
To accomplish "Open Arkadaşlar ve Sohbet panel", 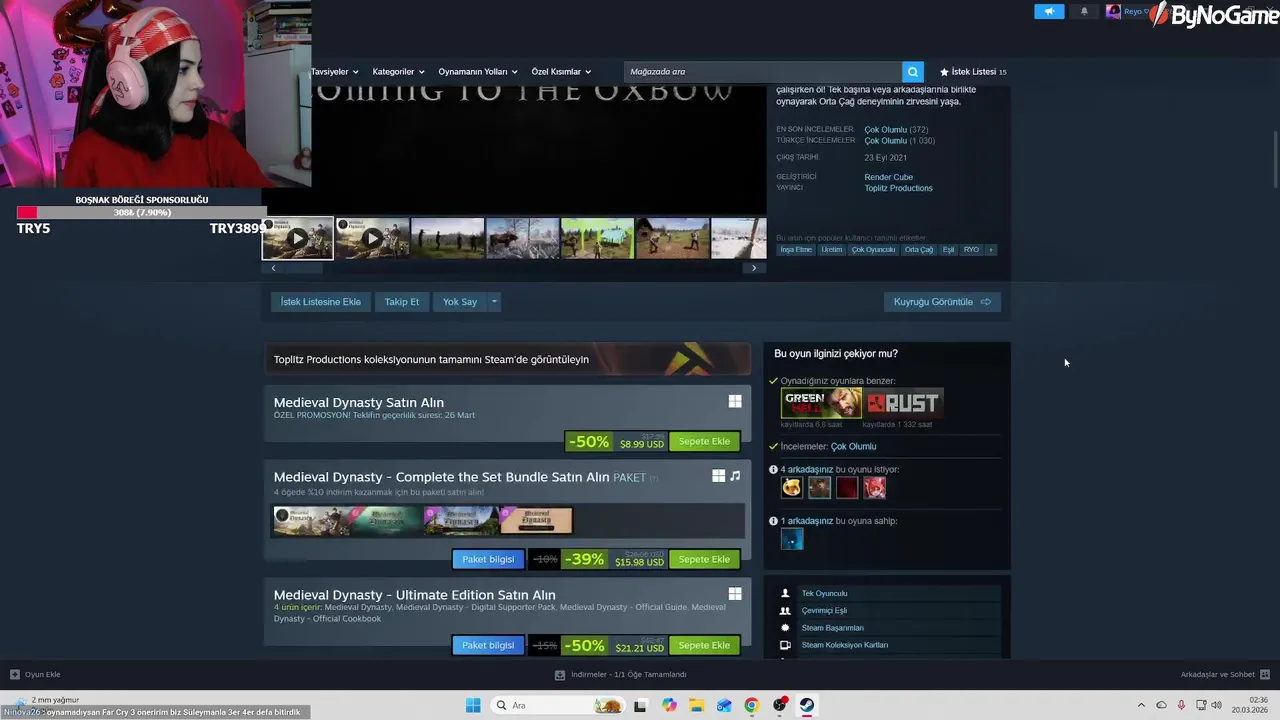I will click(1225, 675).
